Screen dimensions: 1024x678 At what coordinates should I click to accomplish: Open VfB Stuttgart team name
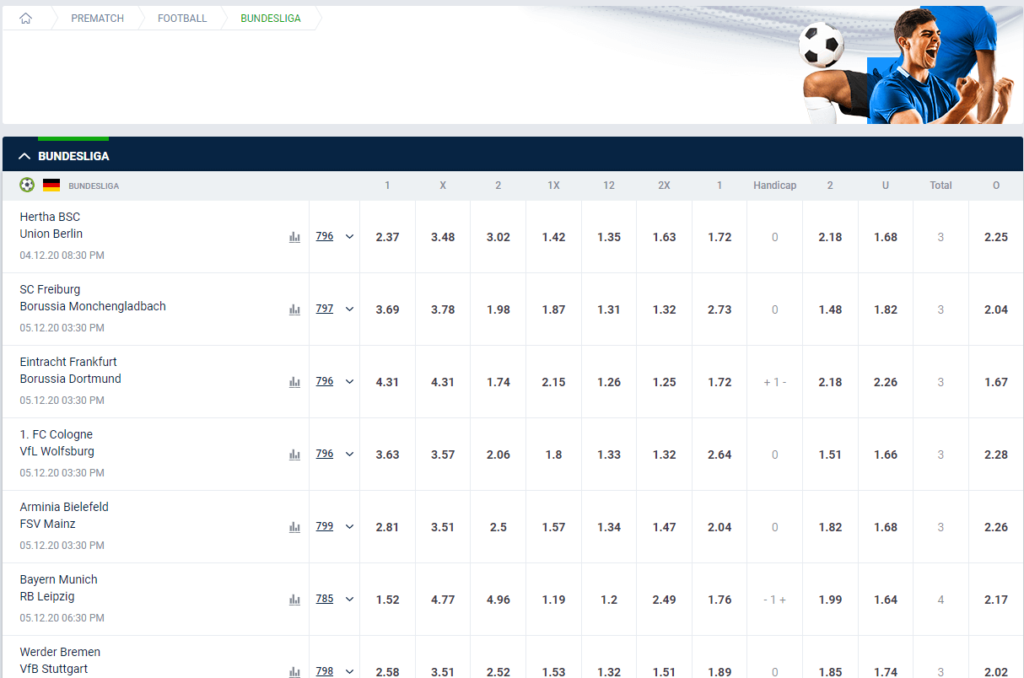[x=54, y=669]
